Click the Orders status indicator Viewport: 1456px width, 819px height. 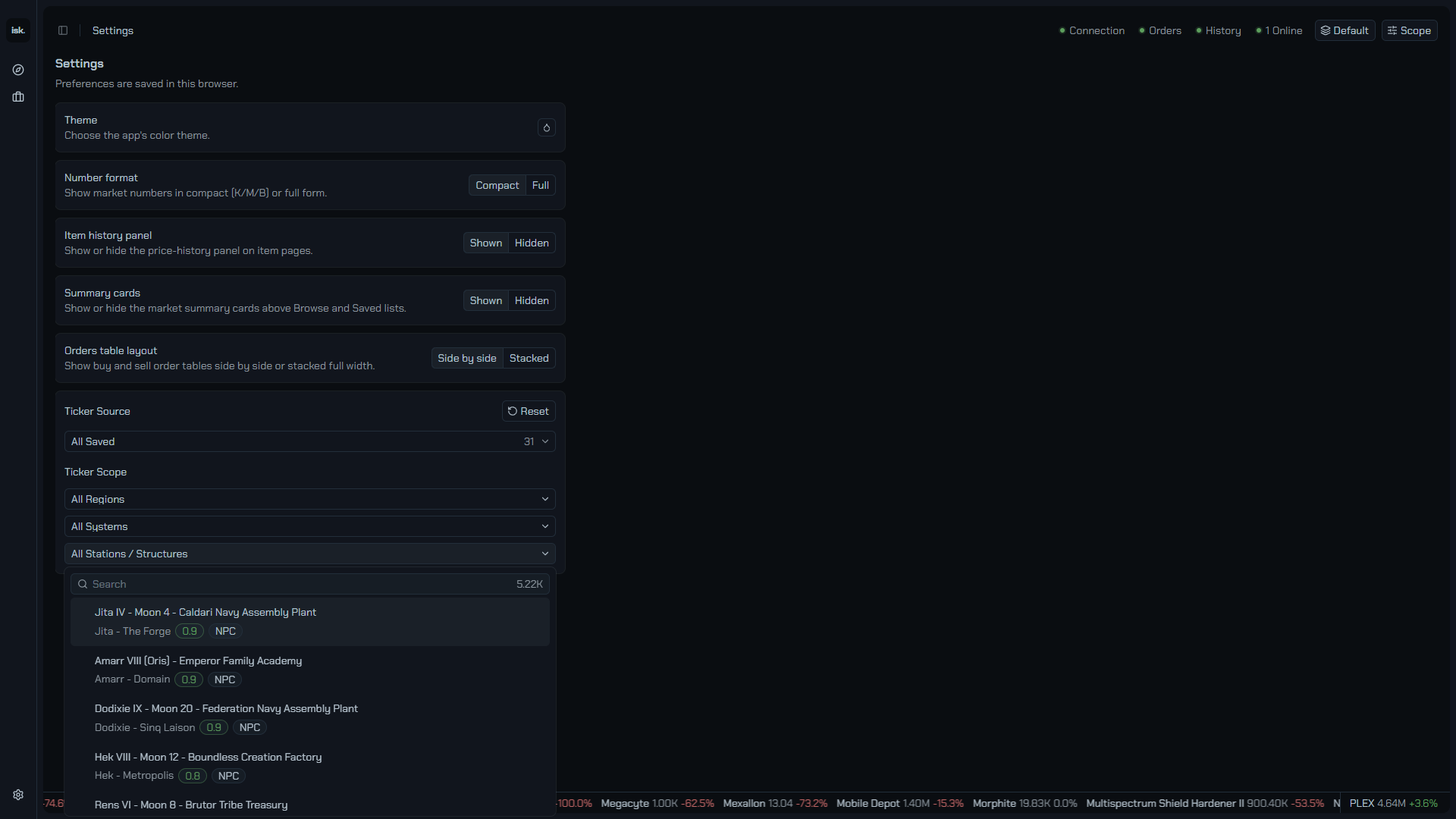point(1160,30)
